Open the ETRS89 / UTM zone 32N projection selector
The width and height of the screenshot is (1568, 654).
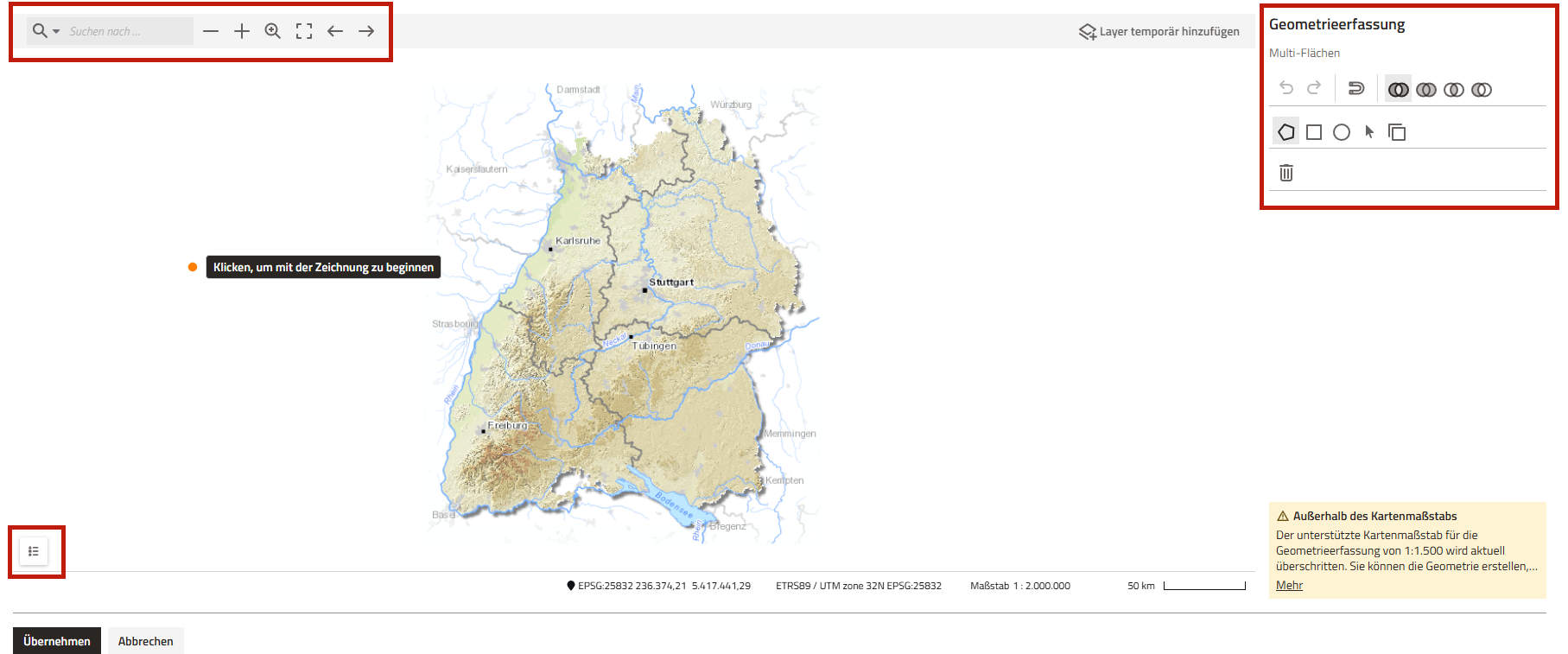coord(858,586)
